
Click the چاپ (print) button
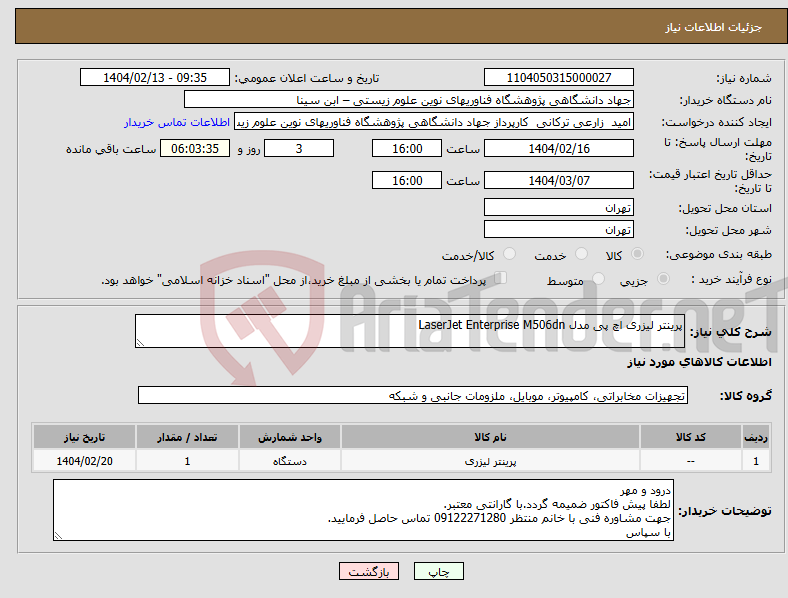tap(438, 571)
